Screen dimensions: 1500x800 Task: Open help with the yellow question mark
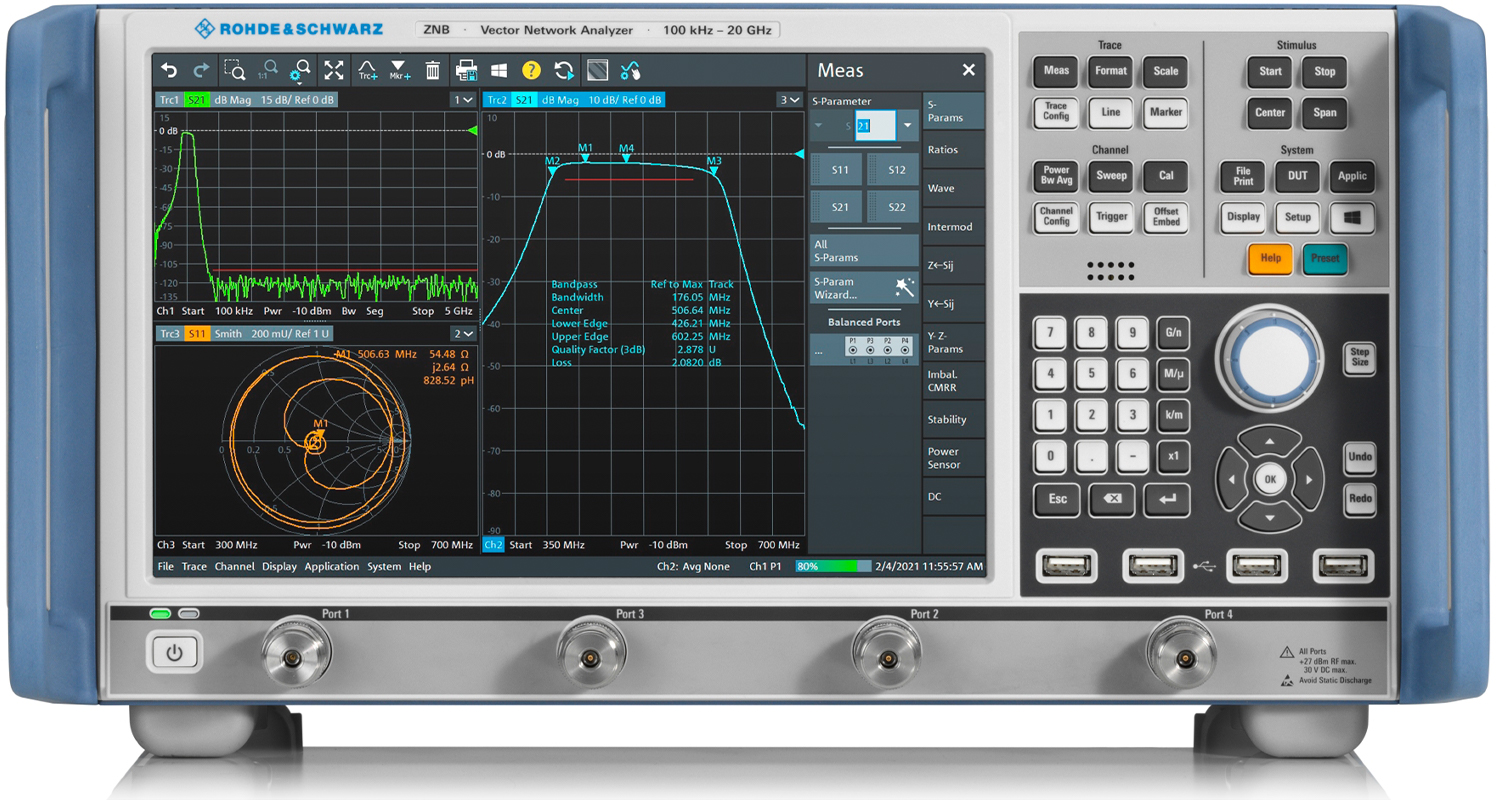tap(531, 70)
